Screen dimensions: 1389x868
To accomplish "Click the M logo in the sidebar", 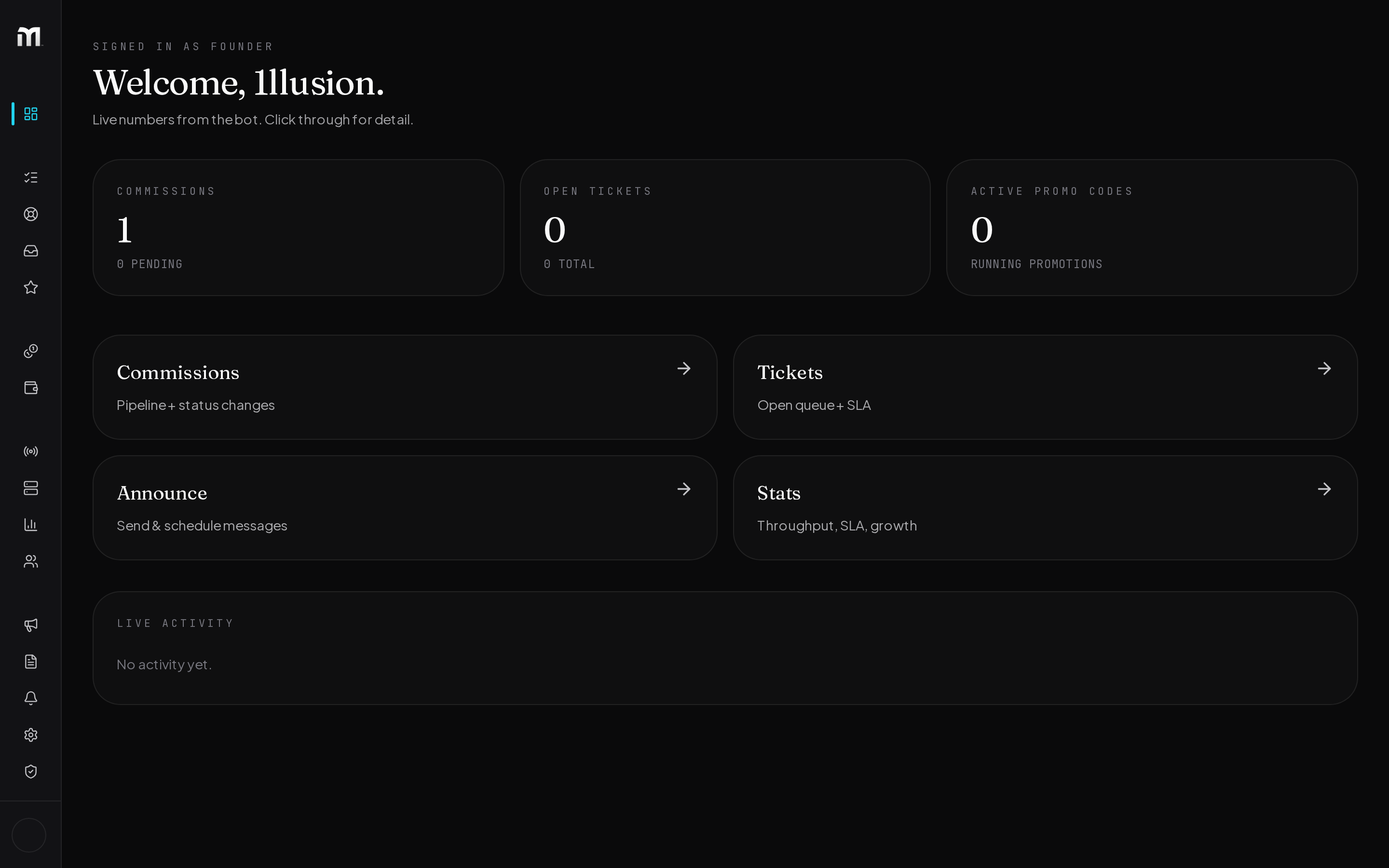I will [x=29, y=37].
